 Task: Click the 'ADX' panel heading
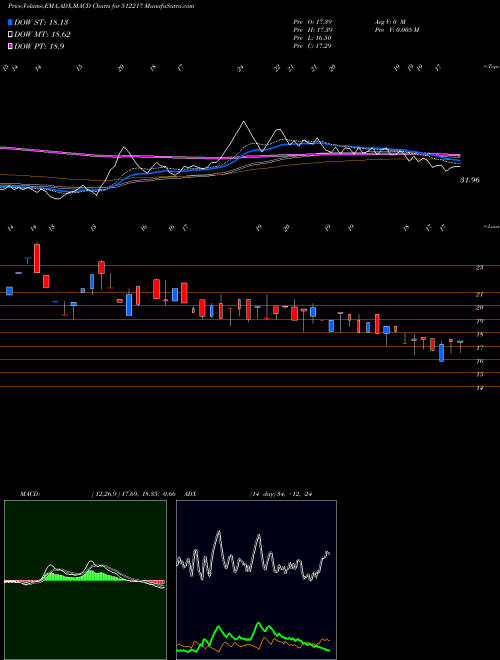click(x=191, y=494)
